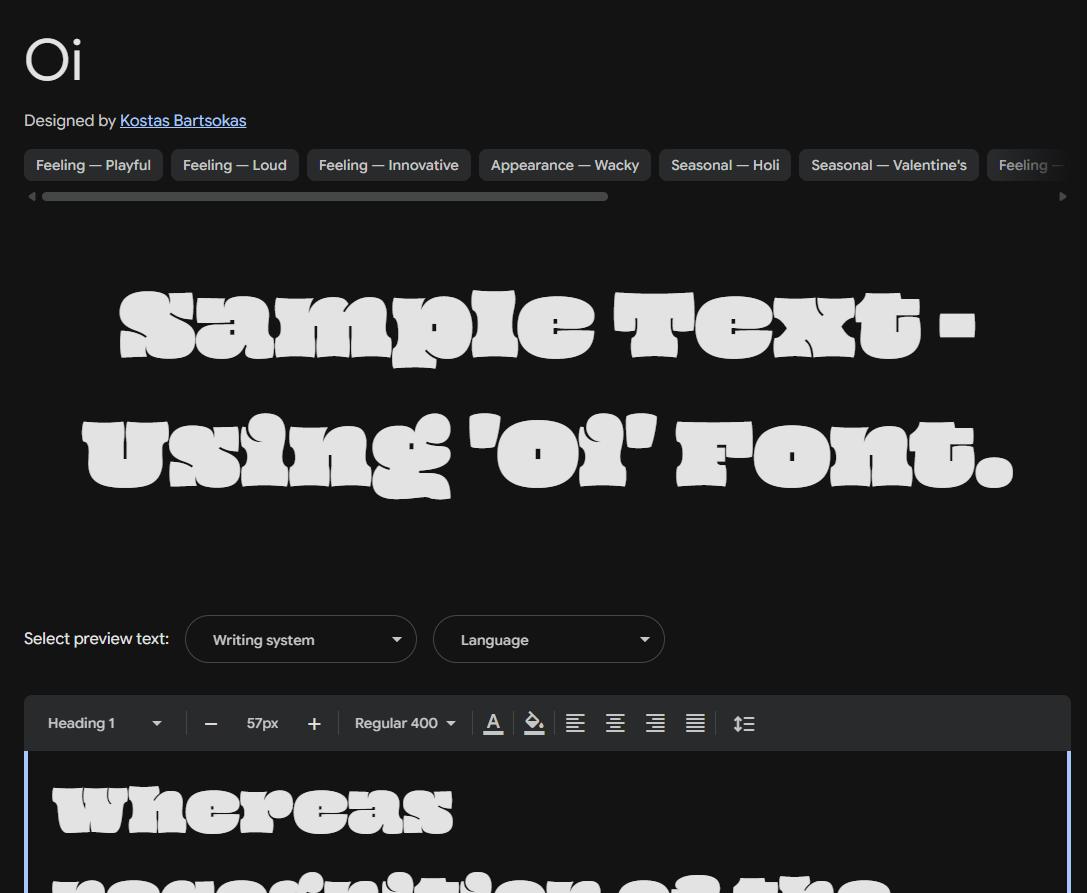This screenshot has width=1087, height=893.
Task: Align text to the right
Action: [655, 723]
